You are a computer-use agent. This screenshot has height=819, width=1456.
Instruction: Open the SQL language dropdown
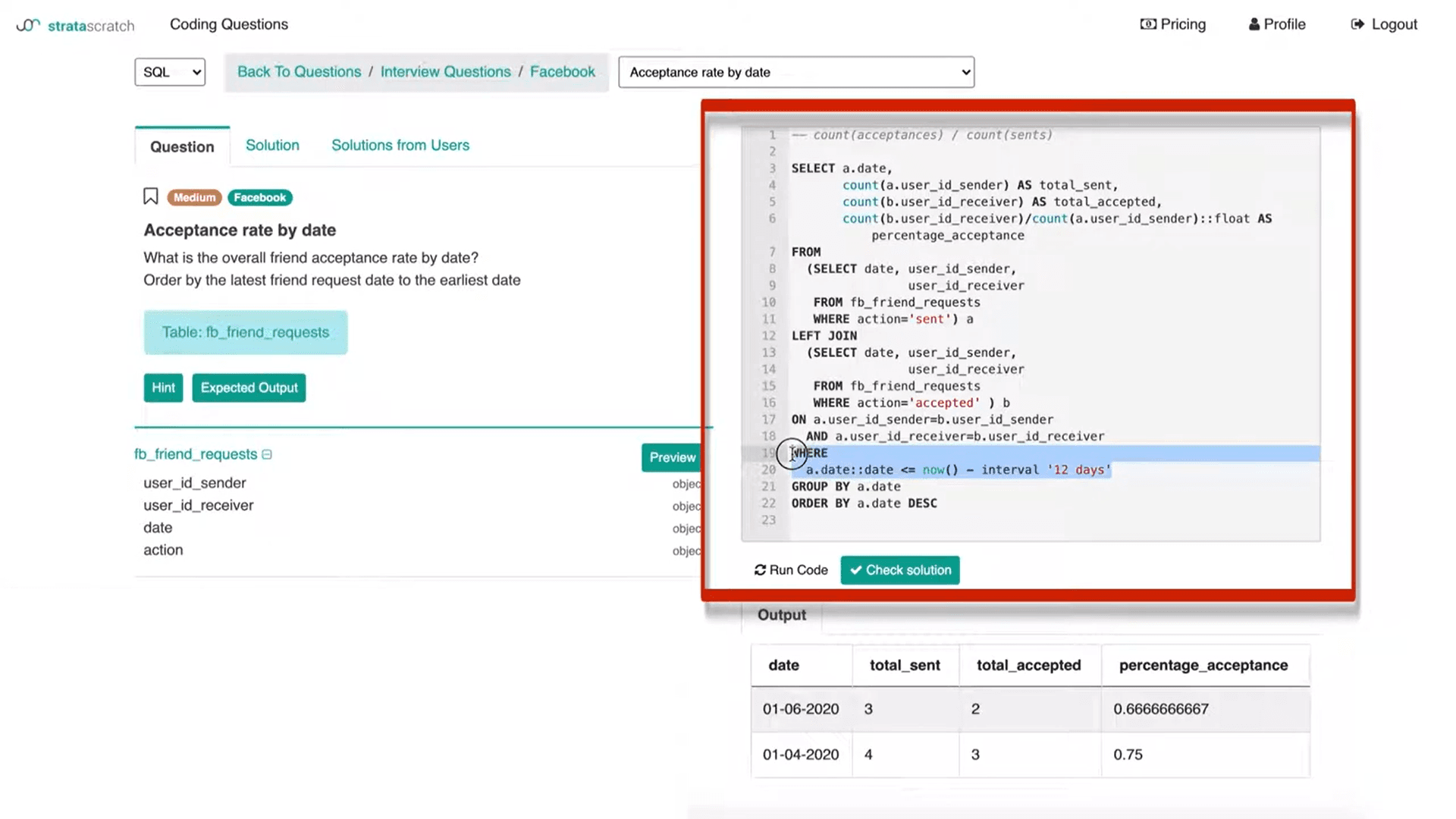pyautogui.click(x=170, y=72)
